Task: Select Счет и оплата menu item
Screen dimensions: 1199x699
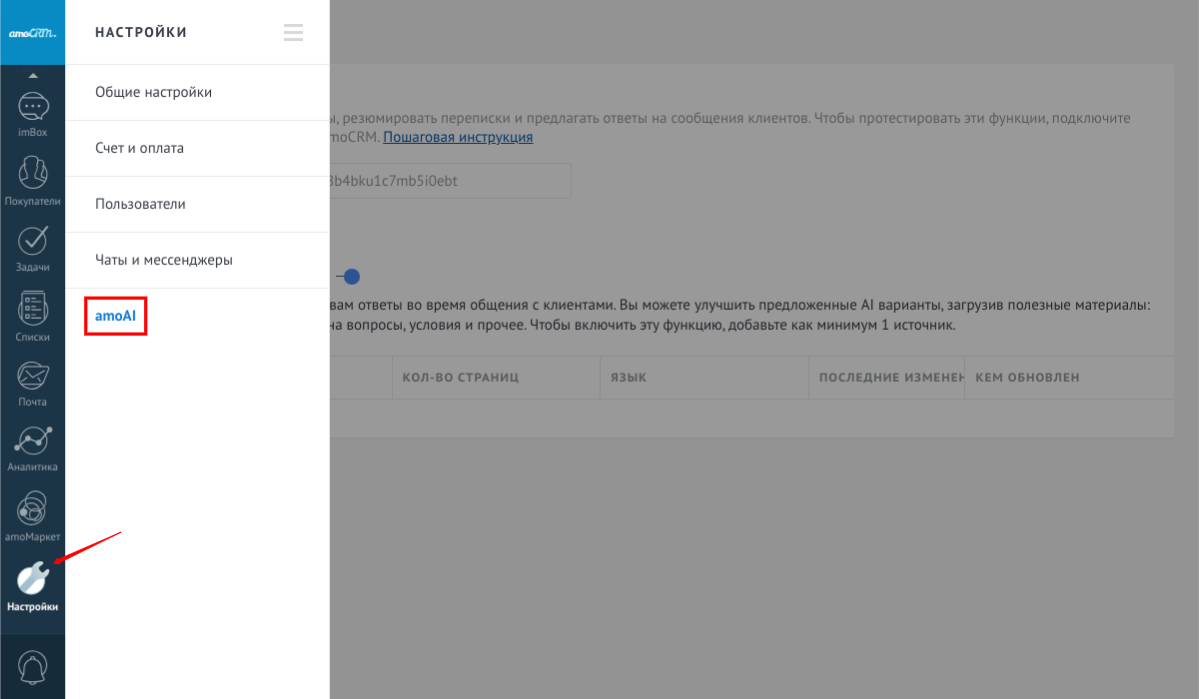Action: tap(139, 148)
